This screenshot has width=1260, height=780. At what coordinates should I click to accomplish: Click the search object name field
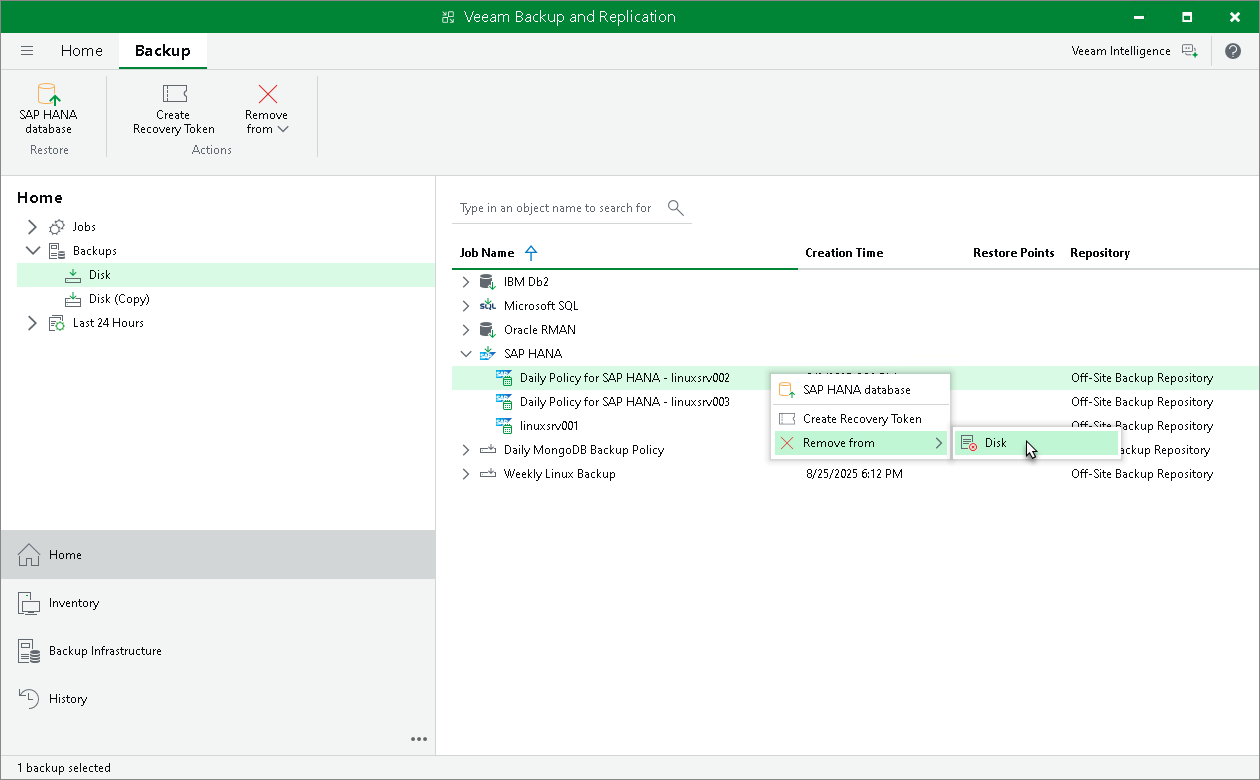click(555, 208)
